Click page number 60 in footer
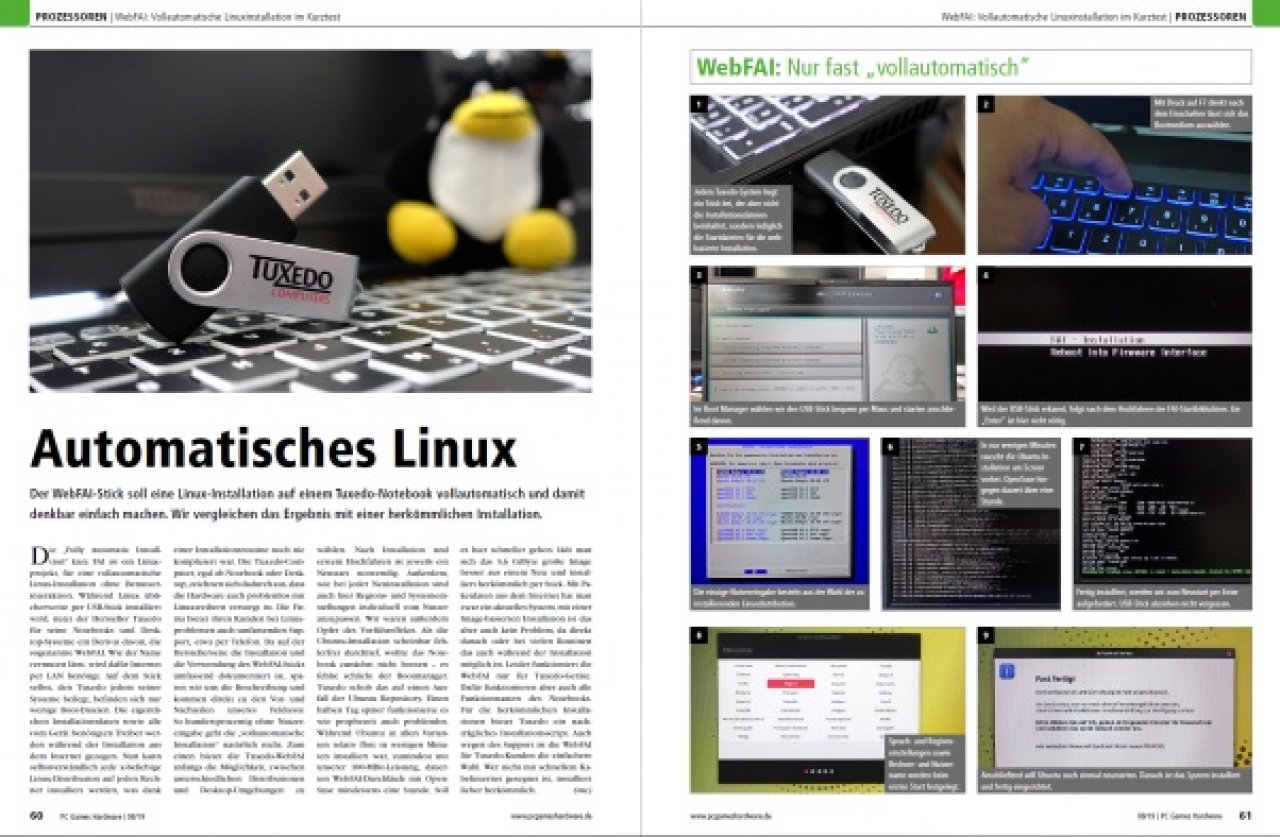 [36, 815]
